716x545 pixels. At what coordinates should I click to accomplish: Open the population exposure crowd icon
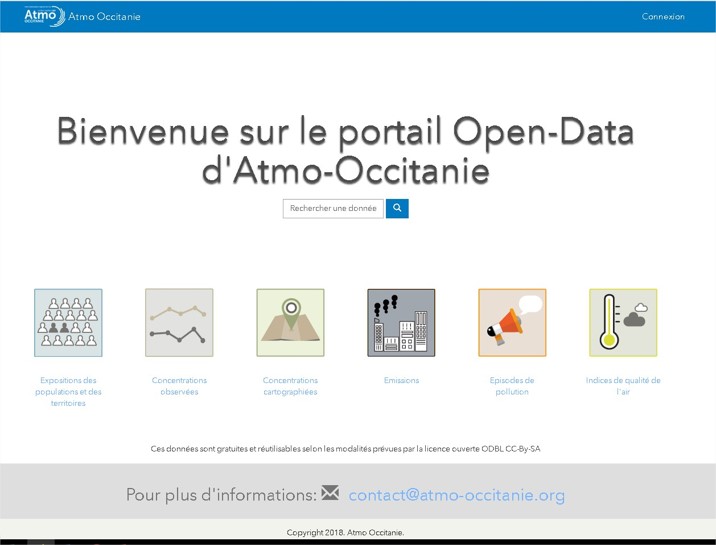click(x=68, y=323)
